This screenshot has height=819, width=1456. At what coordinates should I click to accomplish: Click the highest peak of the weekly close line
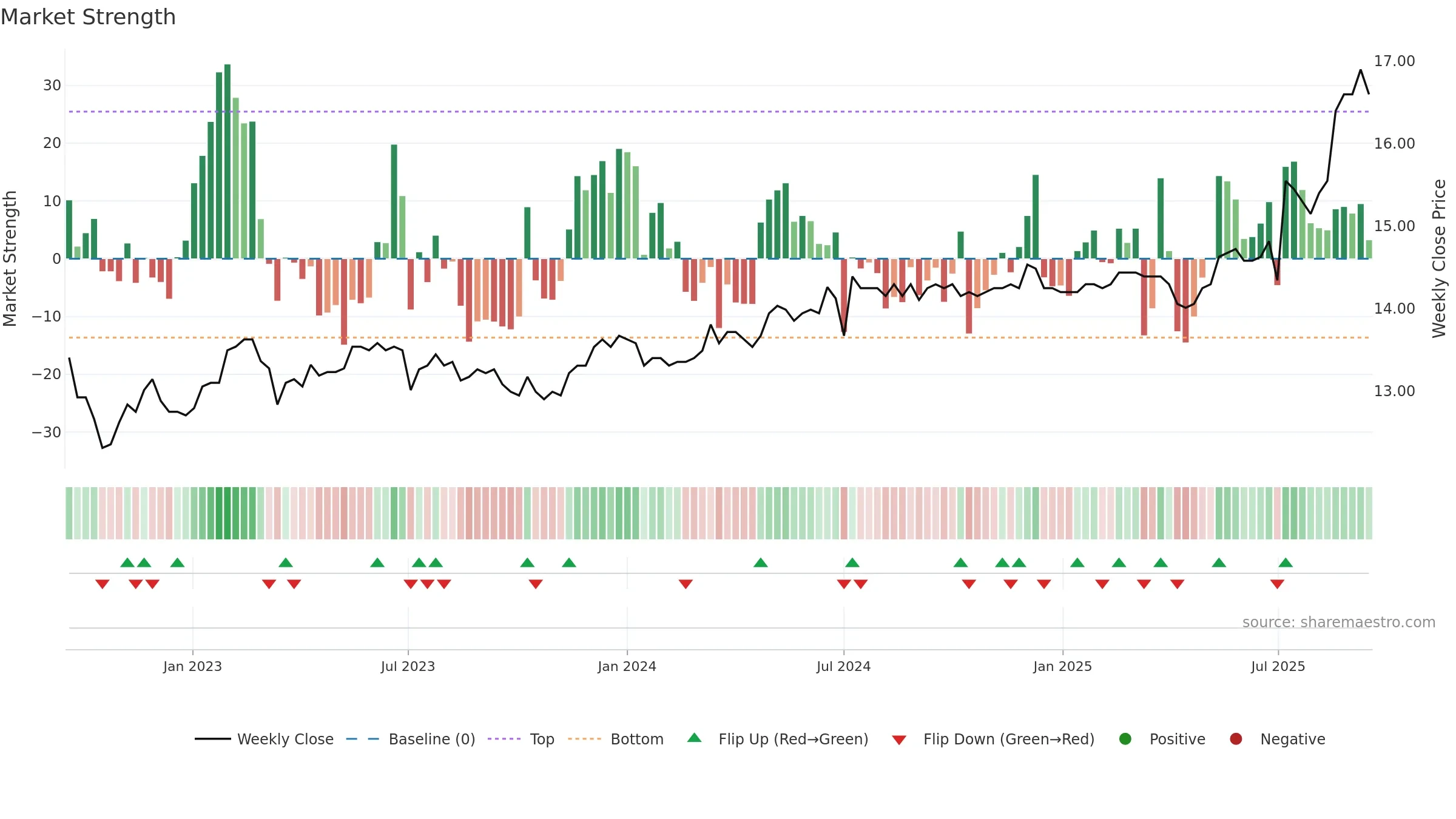pyautogui.click(x=1361, y=70)
